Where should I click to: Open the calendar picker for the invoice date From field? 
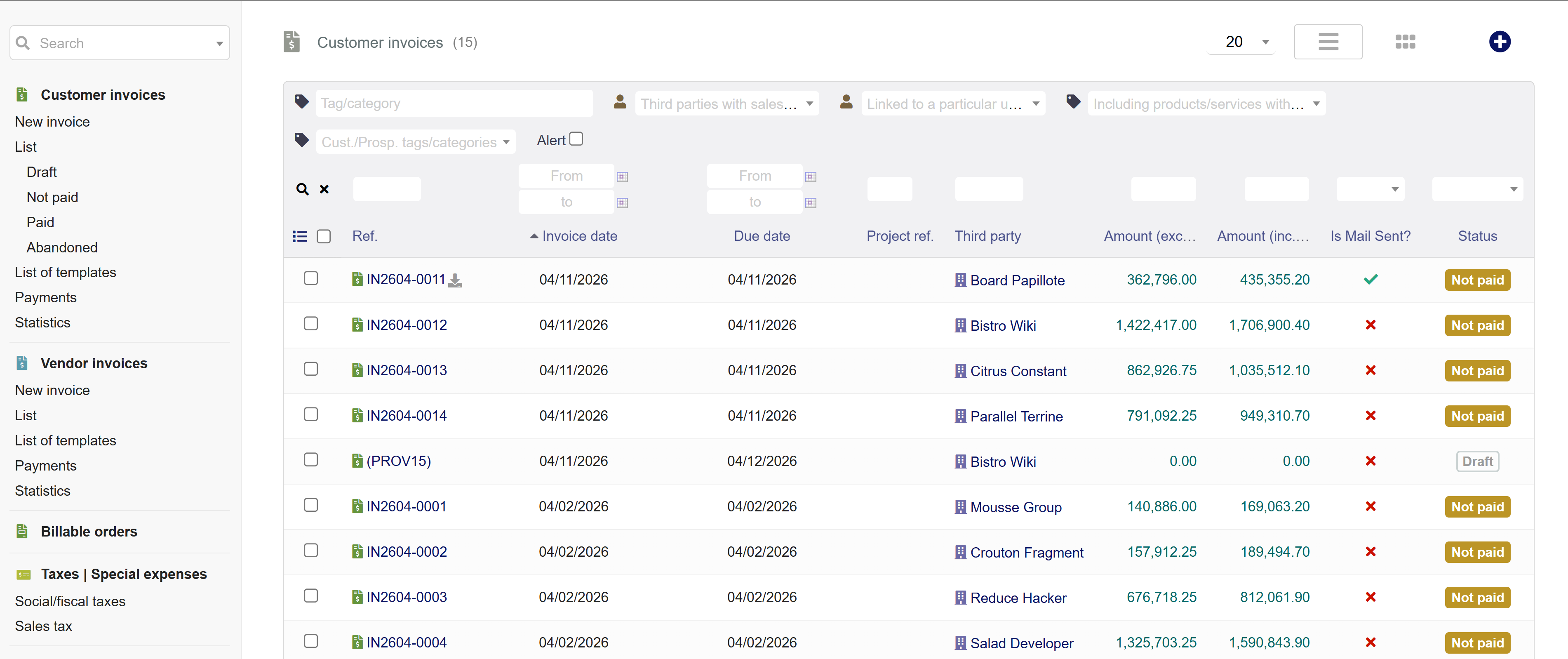[x=621, y=176]
